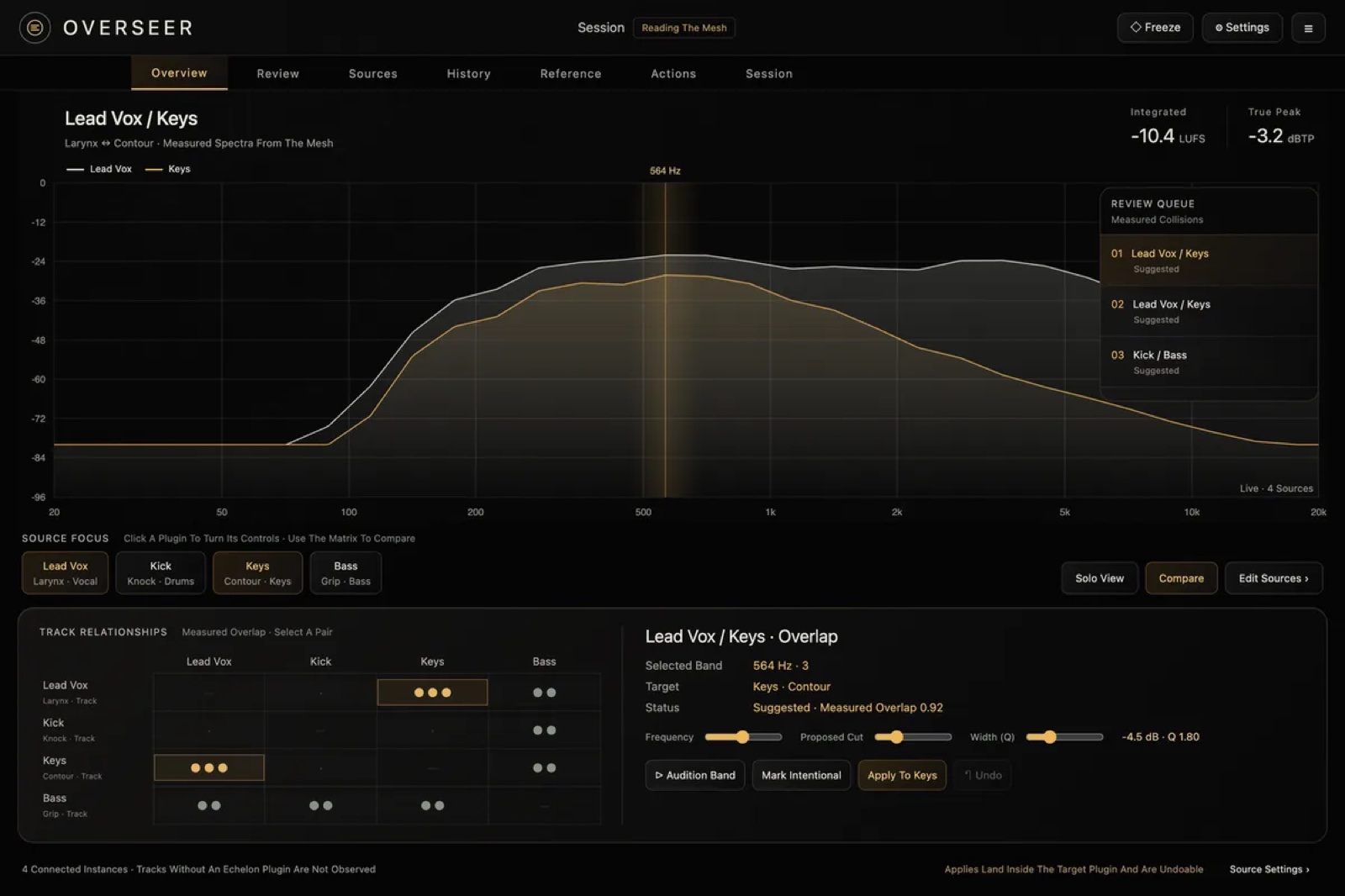Viewport: 1345px width, 896px height.
Task: Click the 564 Hz marker on the spectrum
Action: point(665,171)
